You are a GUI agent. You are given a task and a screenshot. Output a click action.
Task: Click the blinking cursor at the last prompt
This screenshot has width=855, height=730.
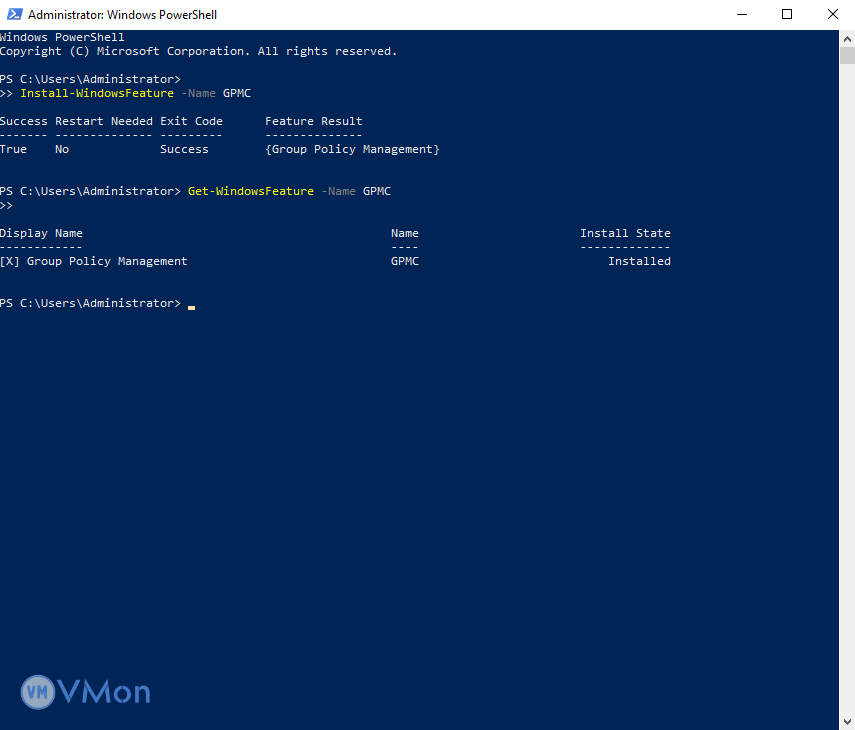pos(191,304)
